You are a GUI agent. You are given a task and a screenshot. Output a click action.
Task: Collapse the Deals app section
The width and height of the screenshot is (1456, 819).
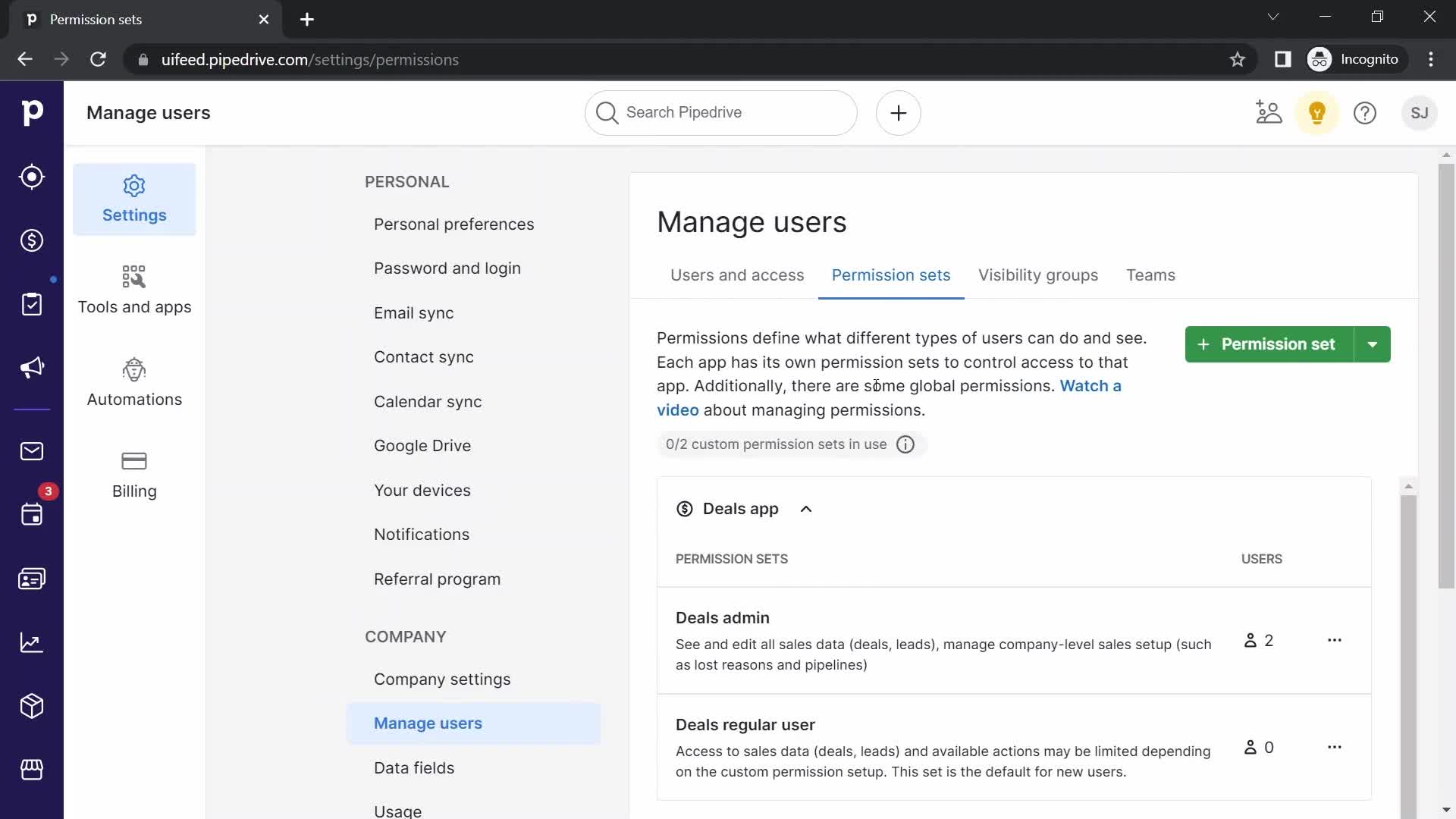(x=807, y=509)
